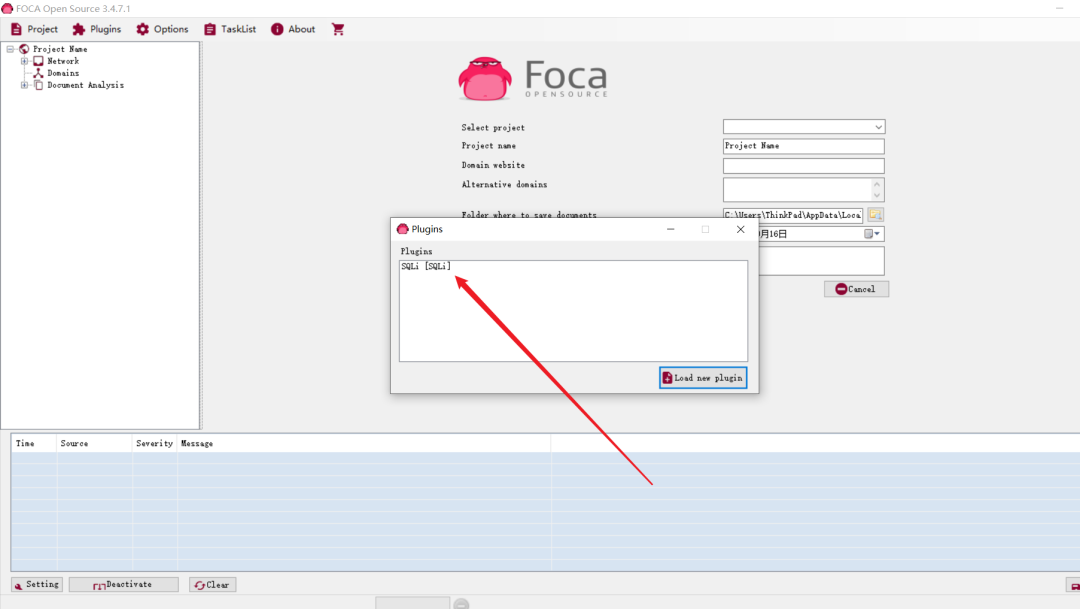Screen dimensions: 1080x609
Task: Click the Plugins puzzle-piece icon in the menu bar
Action: [x=79, y=29]
